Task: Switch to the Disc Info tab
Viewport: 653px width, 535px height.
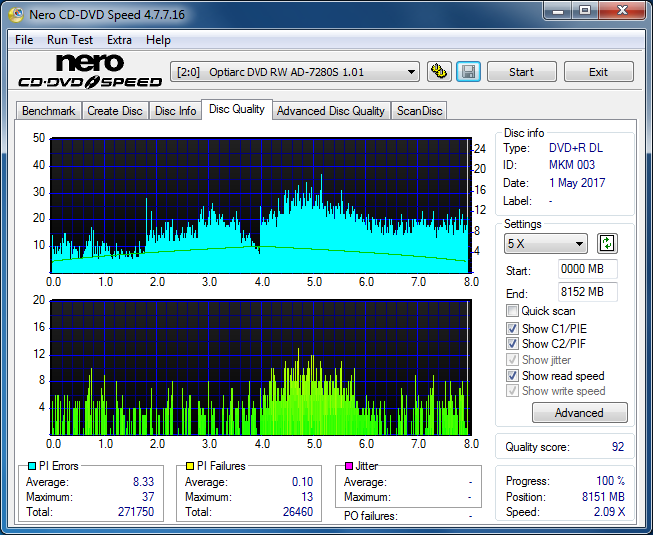Action: click(x=175, y=111)
